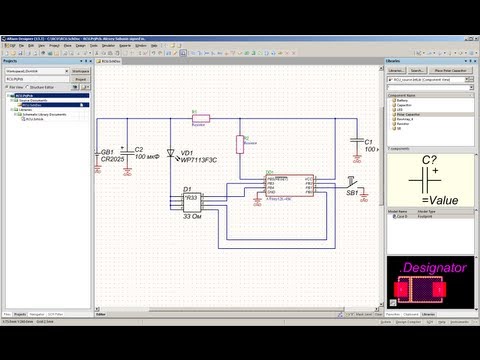
Task: Select the GND power port tool
Action: [227, 53]
